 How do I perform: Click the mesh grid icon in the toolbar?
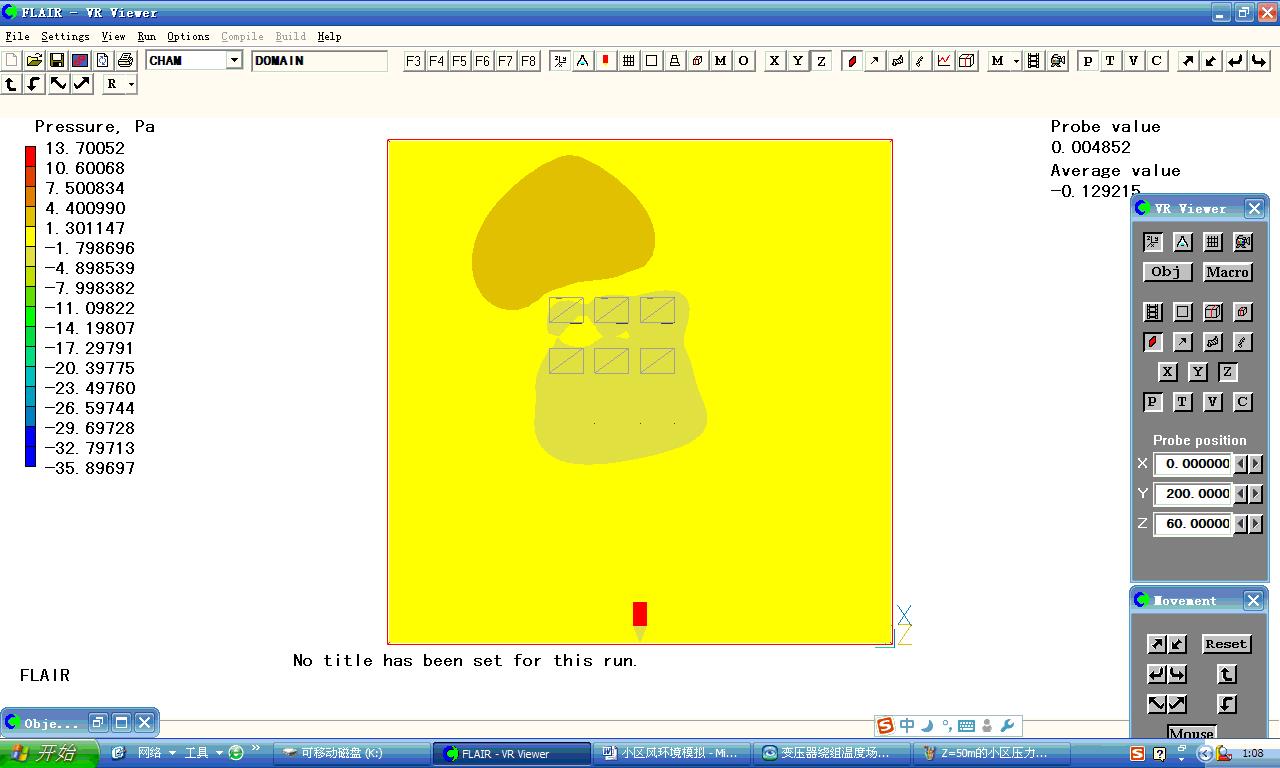[x=629, y=61]
